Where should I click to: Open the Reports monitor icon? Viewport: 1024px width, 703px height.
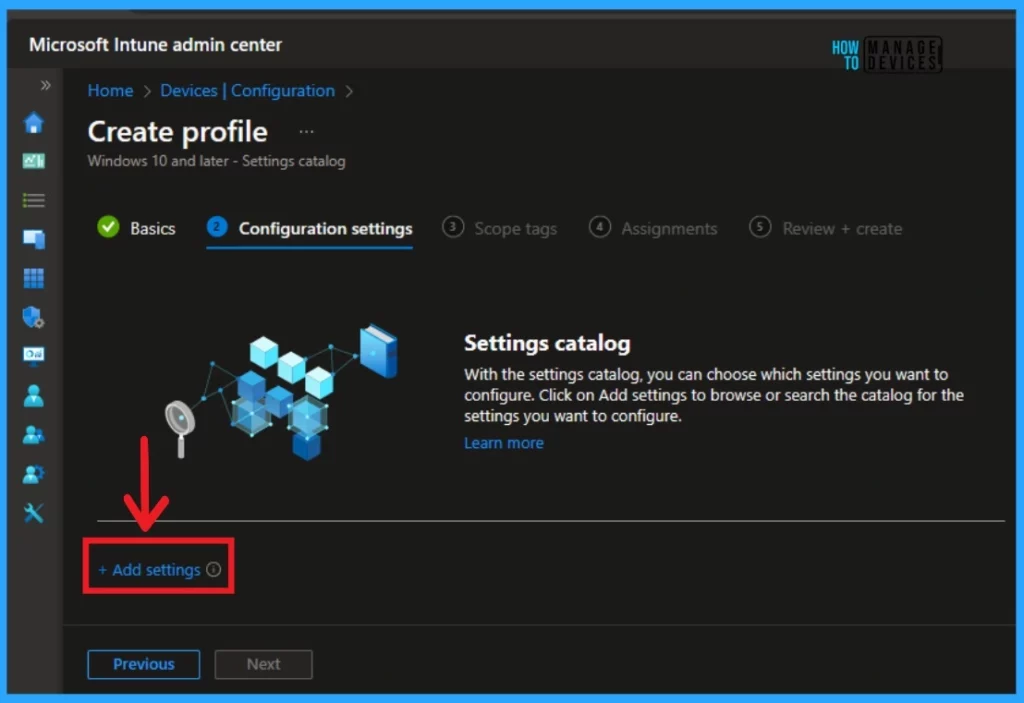coord(33,355)
